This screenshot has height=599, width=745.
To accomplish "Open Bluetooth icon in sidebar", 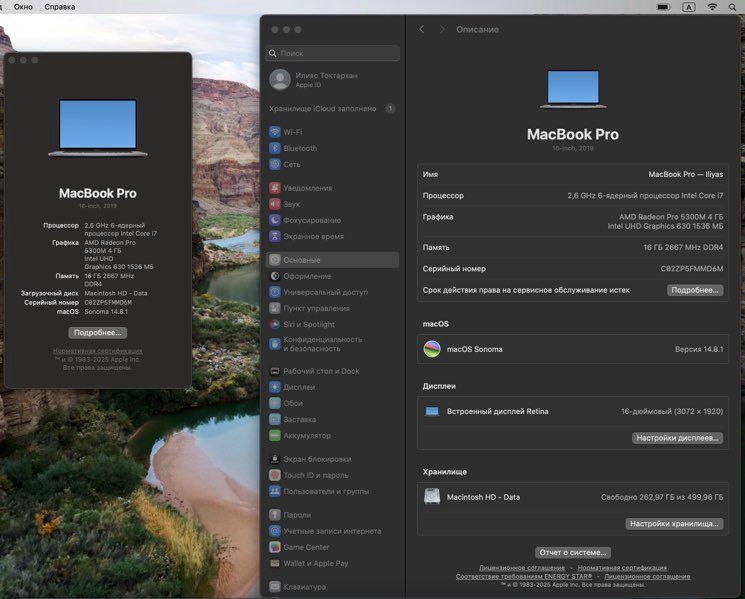I will [x=275, y=148].
